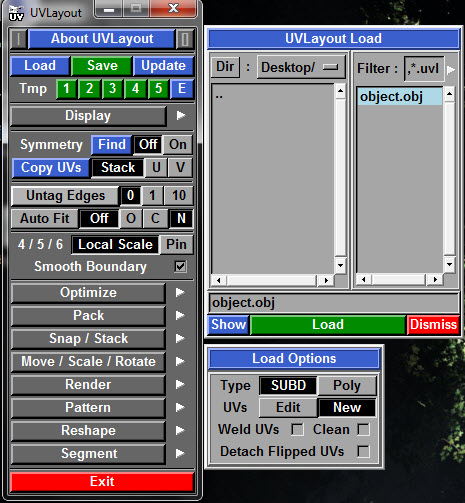Expand the Display arrow
The width and height of the screenshot is (465, 503).
[x=181, y=115]
